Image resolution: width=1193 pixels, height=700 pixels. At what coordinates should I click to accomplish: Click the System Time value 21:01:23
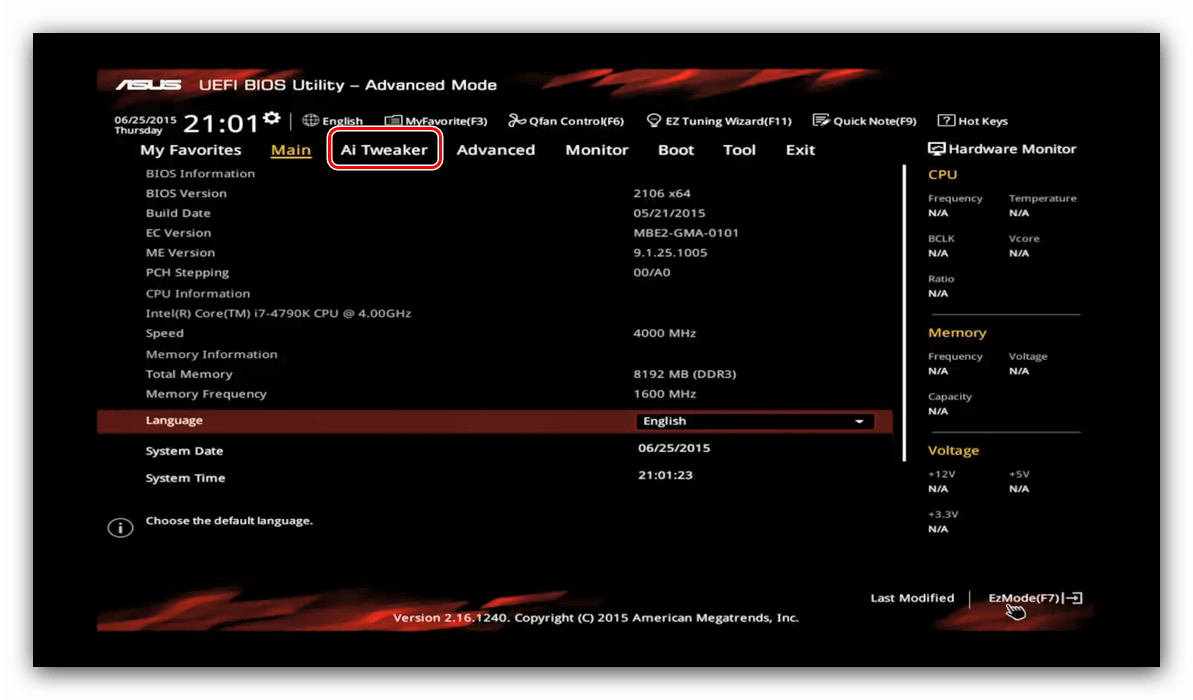click(x=666, y=475)
